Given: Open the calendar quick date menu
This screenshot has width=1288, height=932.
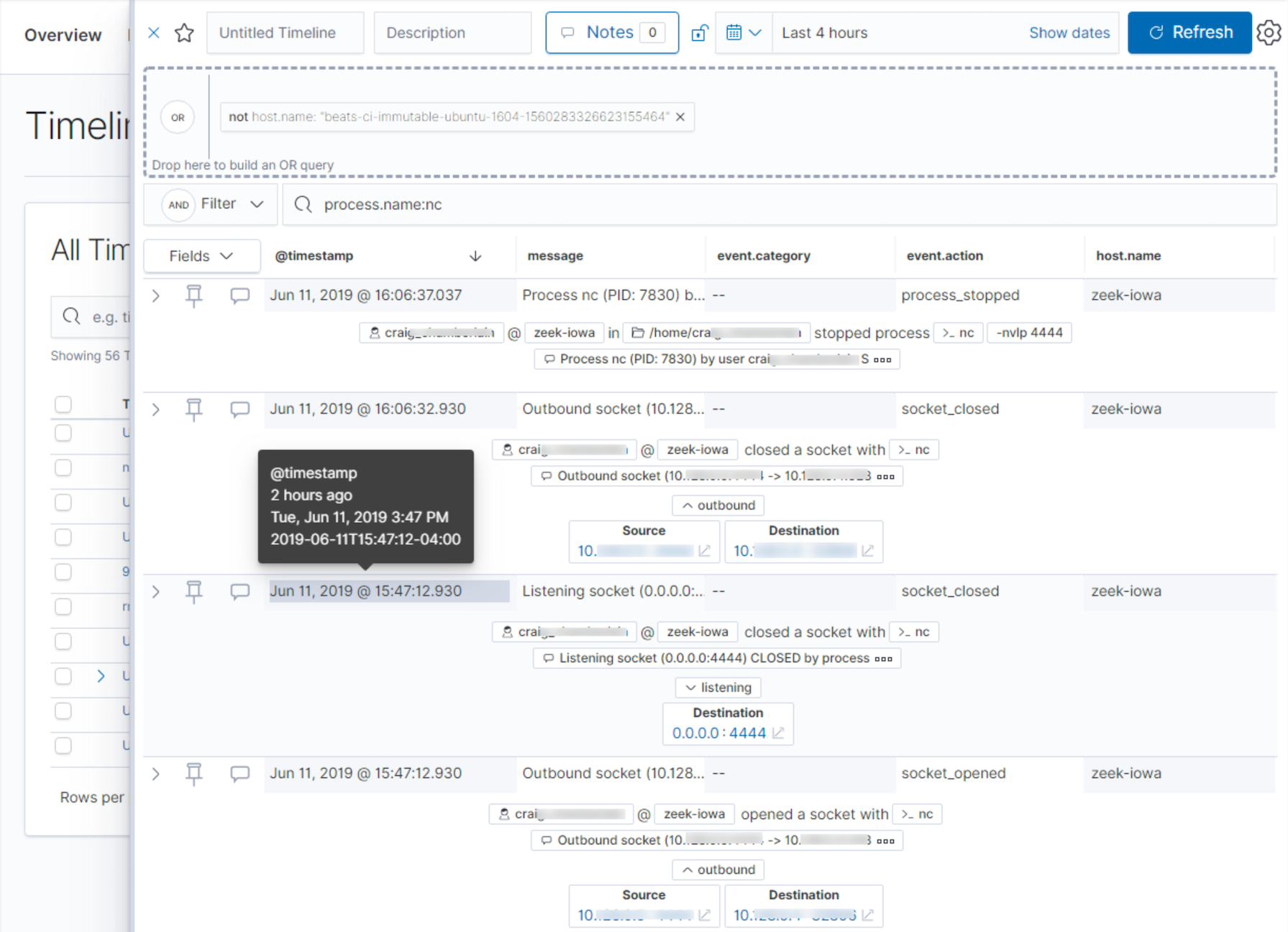Looking at the screenshot, I should tap(743, 33).
